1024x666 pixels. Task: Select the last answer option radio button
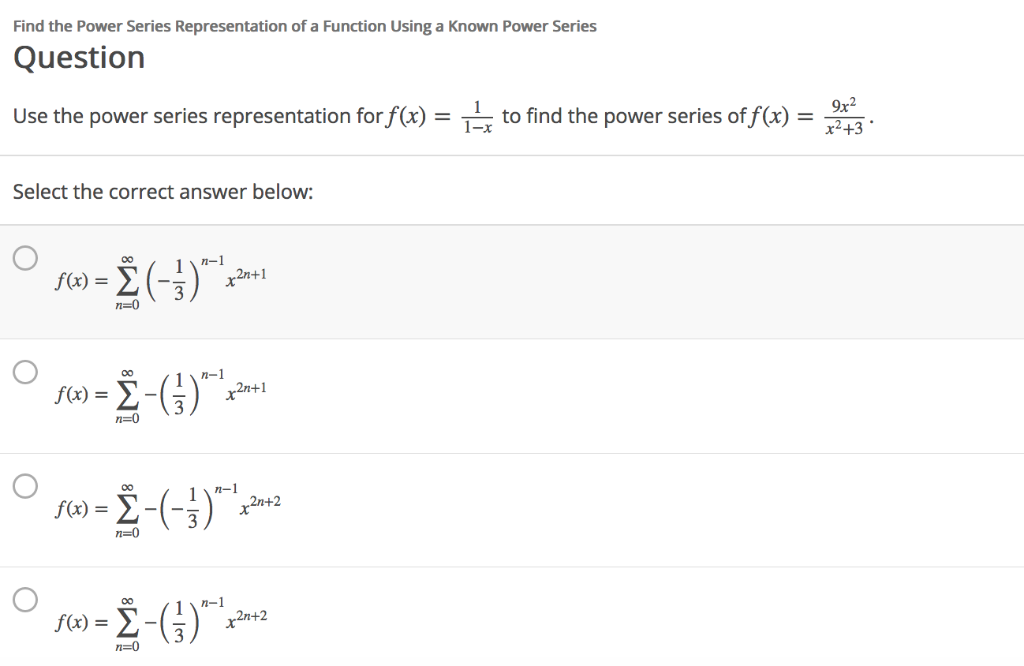pyautogui.click(x=23, y=600)
